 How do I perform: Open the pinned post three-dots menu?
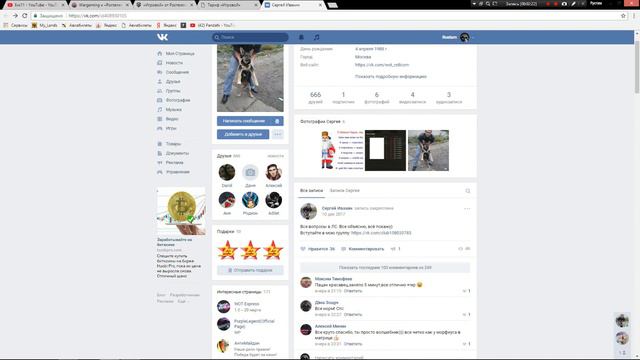[467, 209]
